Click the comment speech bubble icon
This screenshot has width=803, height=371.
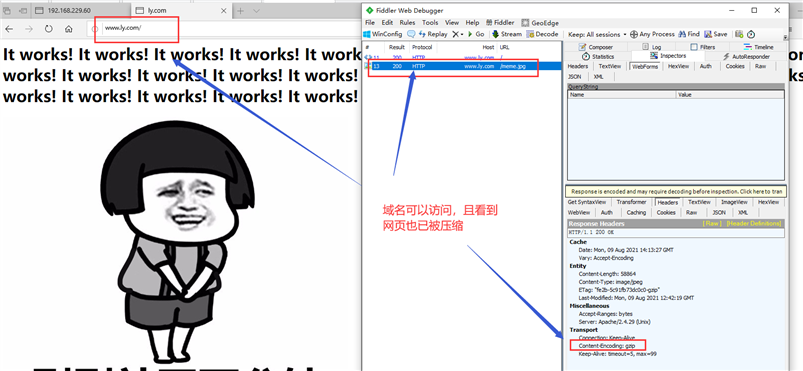tap(411, 34)
